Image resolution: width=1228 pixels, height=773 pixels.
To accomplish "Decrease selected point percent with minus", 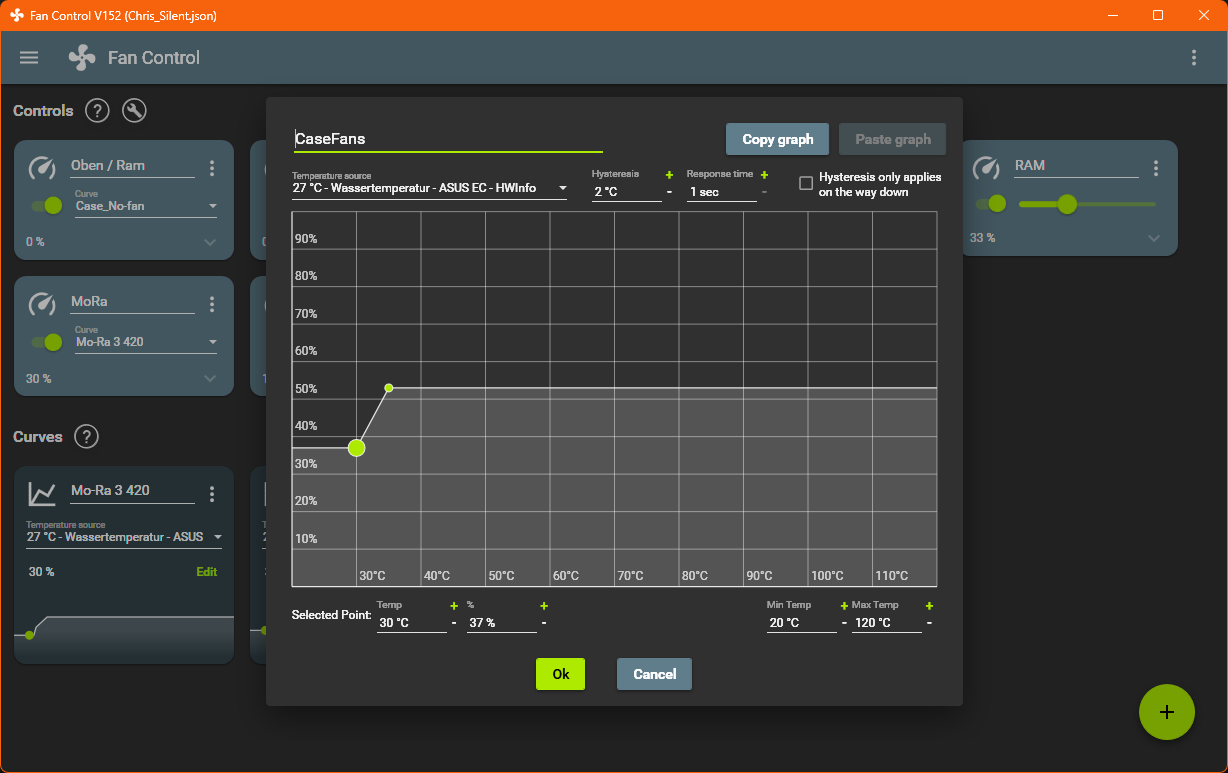I will [544, 622].
